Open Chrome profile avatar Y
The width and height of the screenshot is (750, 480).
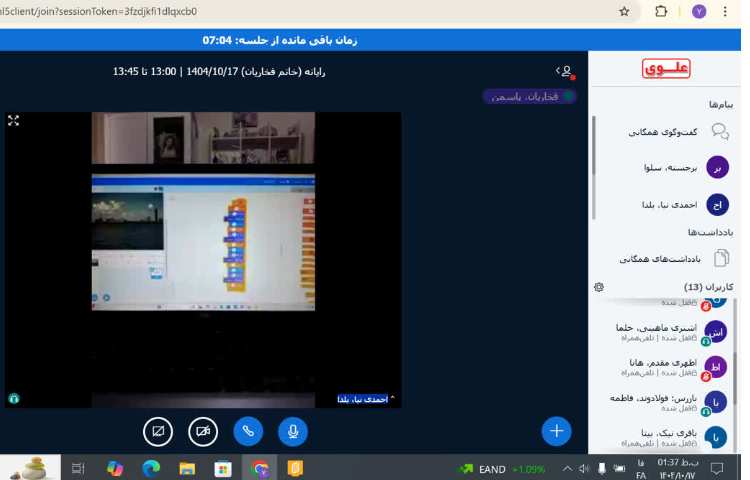699,11
